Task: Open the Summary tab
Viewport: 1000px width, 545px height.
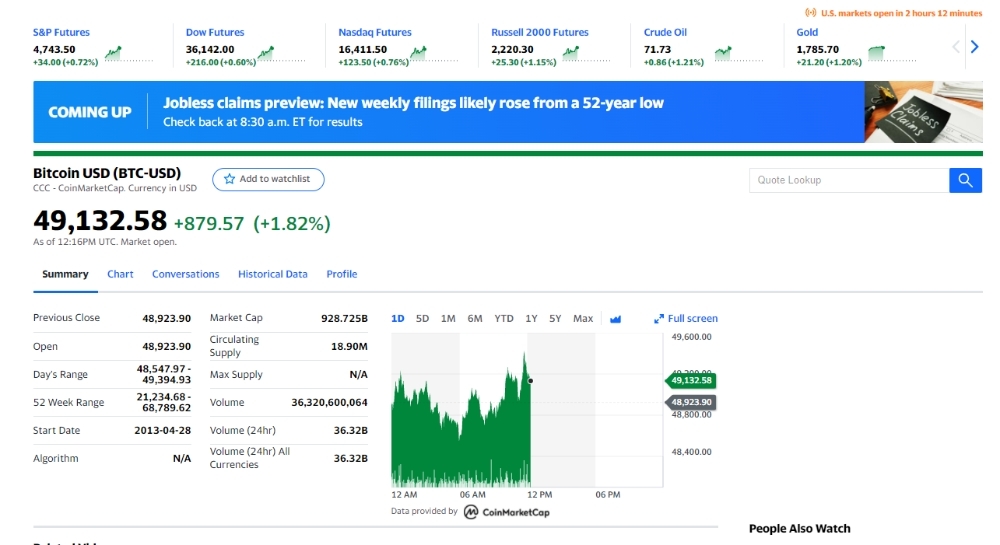Action: (x=65, y=274)
